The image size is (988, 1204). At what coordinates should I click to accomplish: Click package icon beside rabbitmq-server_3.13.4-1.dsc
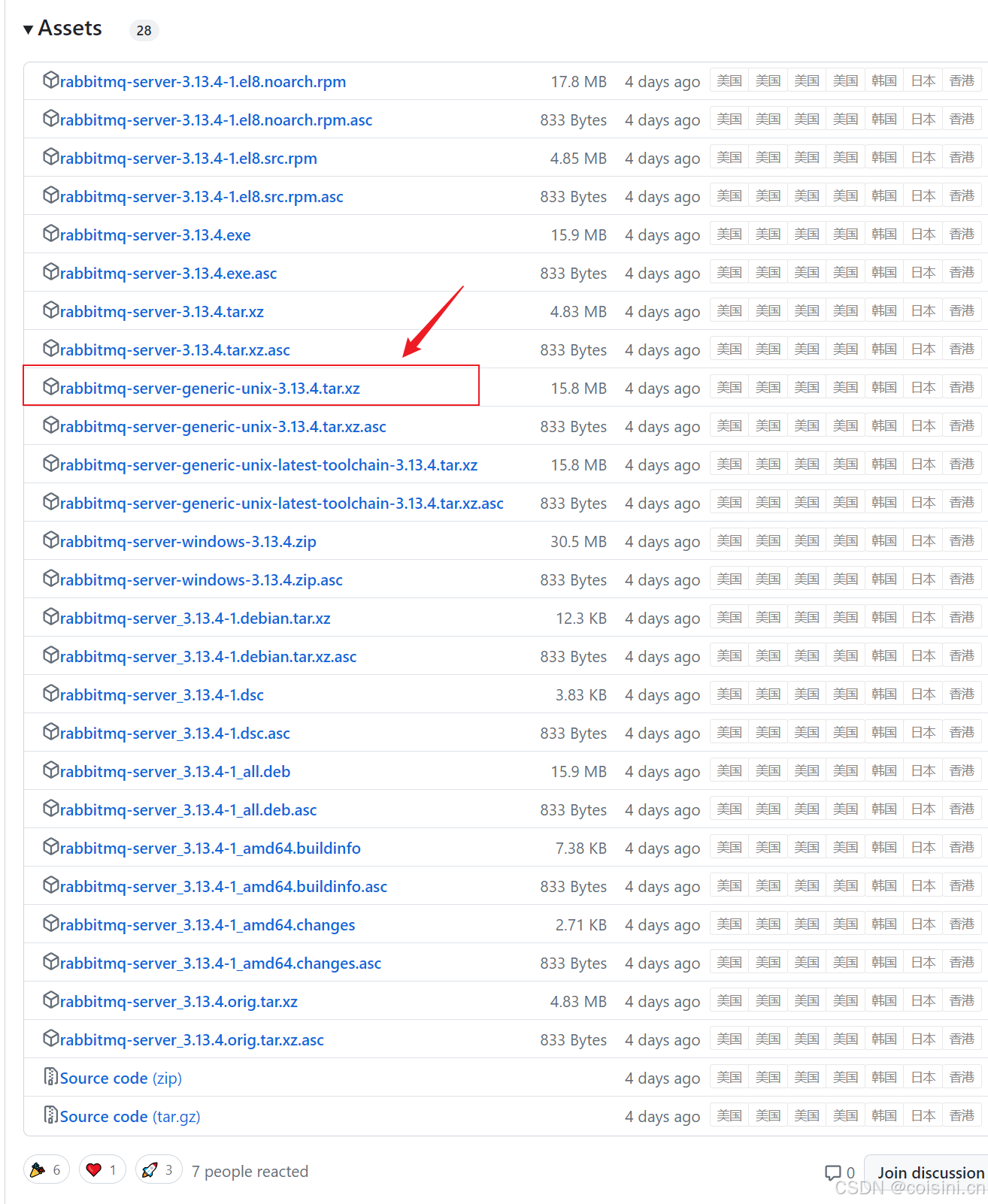[x=50, y=694]
